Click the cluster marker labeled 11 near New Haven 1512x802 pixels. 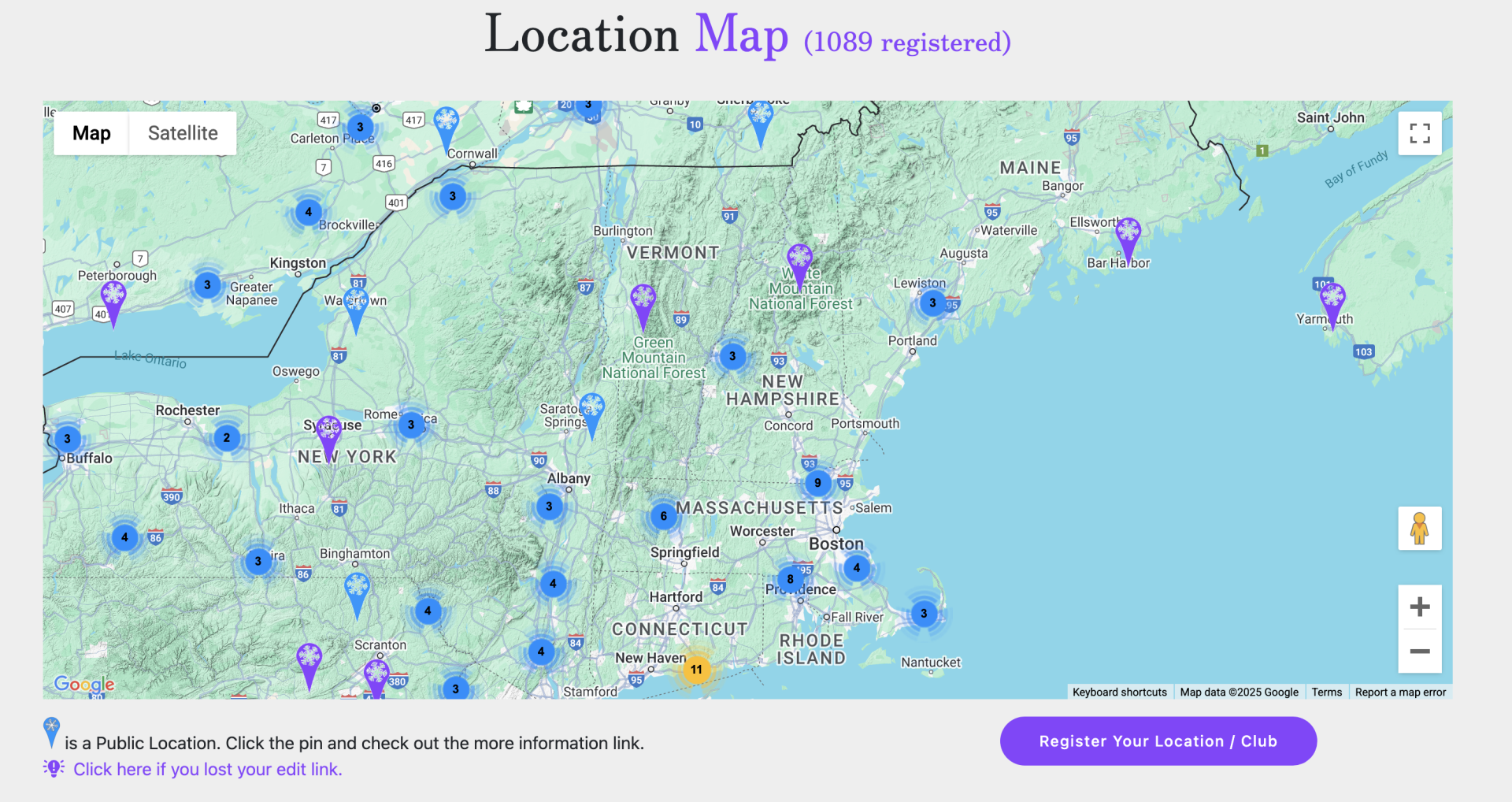point(696,669)
